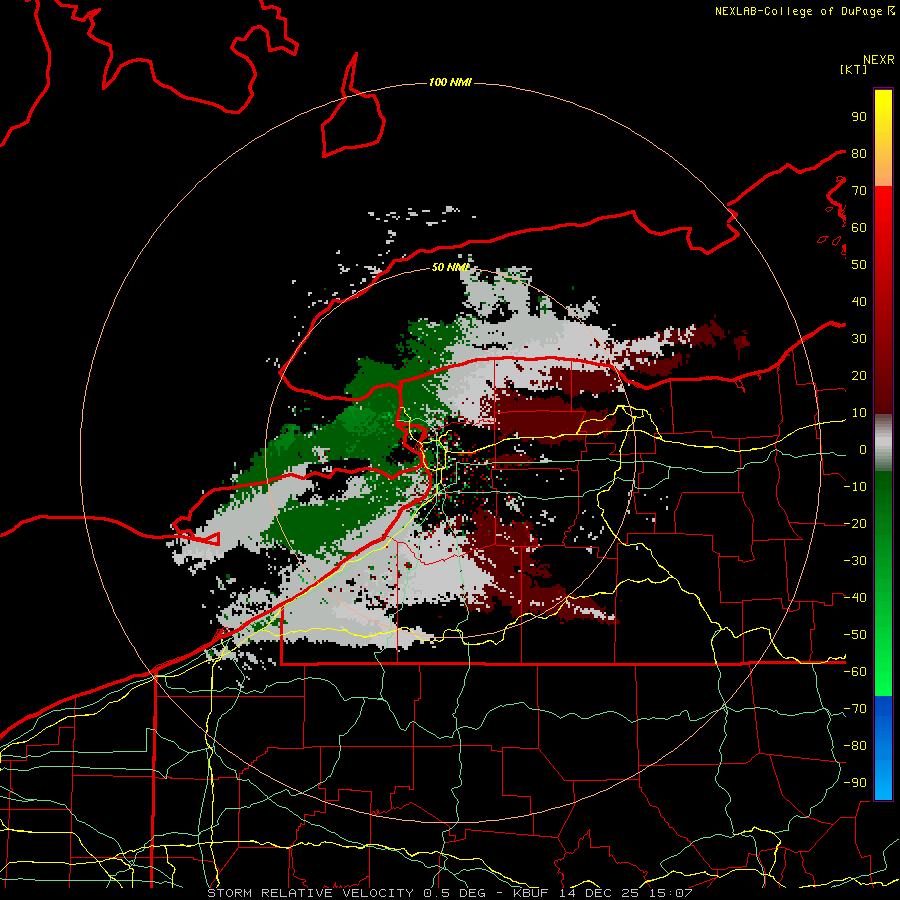Click the [KT] units label
The width and height of the screenshot is (900, 900).
(x=854, y=69)
